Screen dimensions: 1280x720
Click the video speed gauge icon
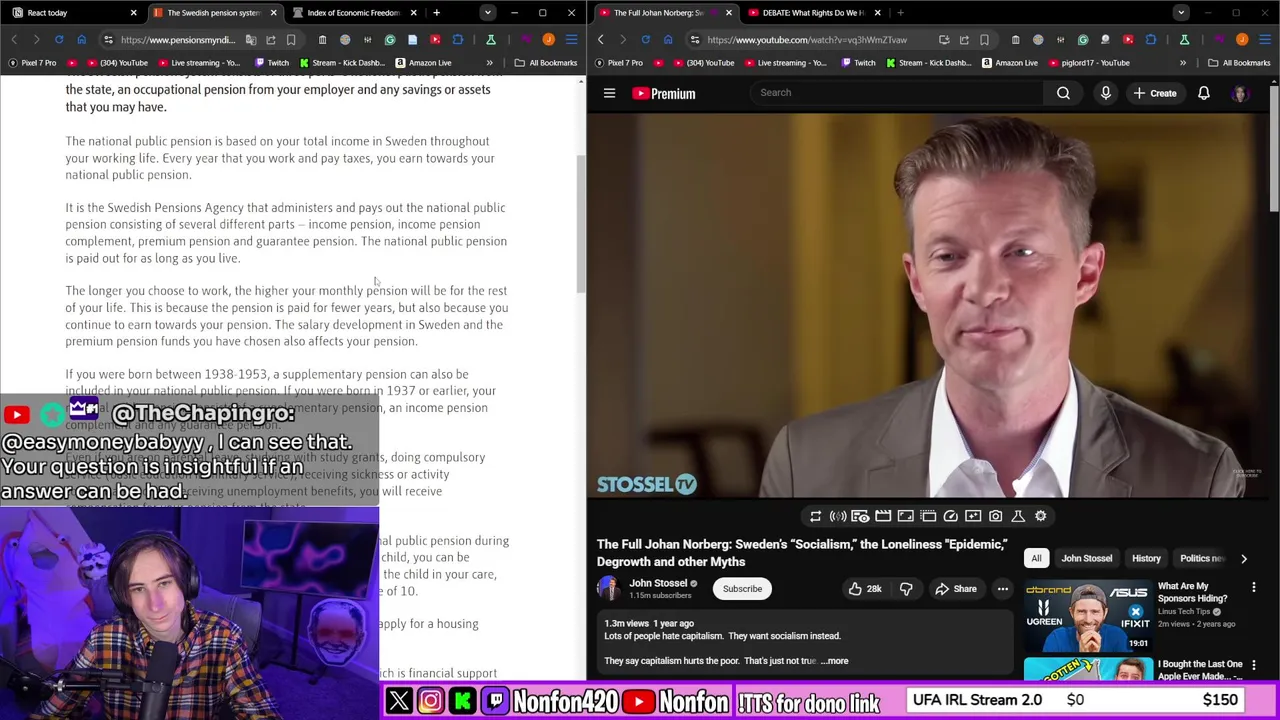coord(950,516)
